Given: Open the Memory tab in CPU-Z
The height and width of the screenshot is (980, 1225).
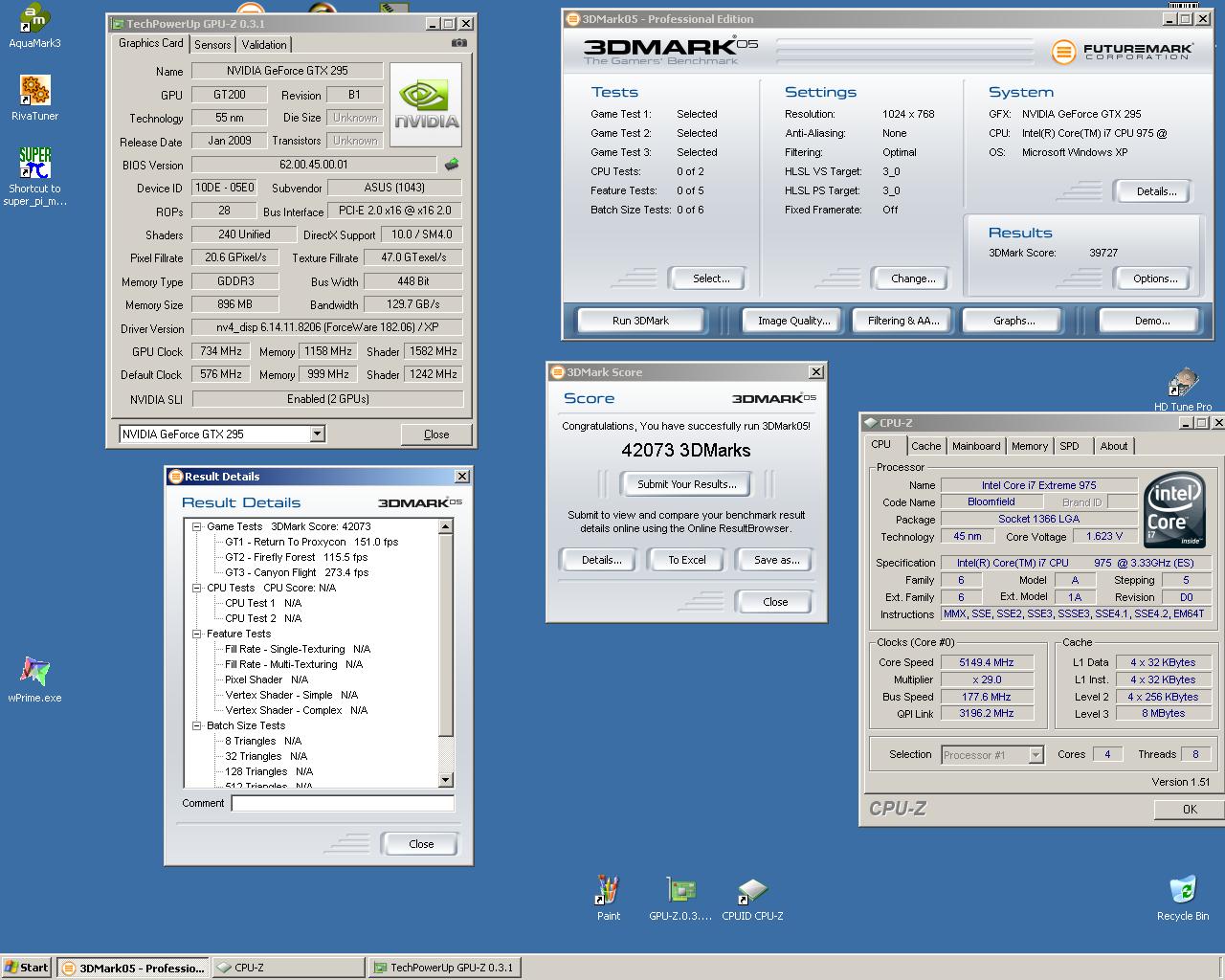Looking at the screenshot, I should 1030,446.
